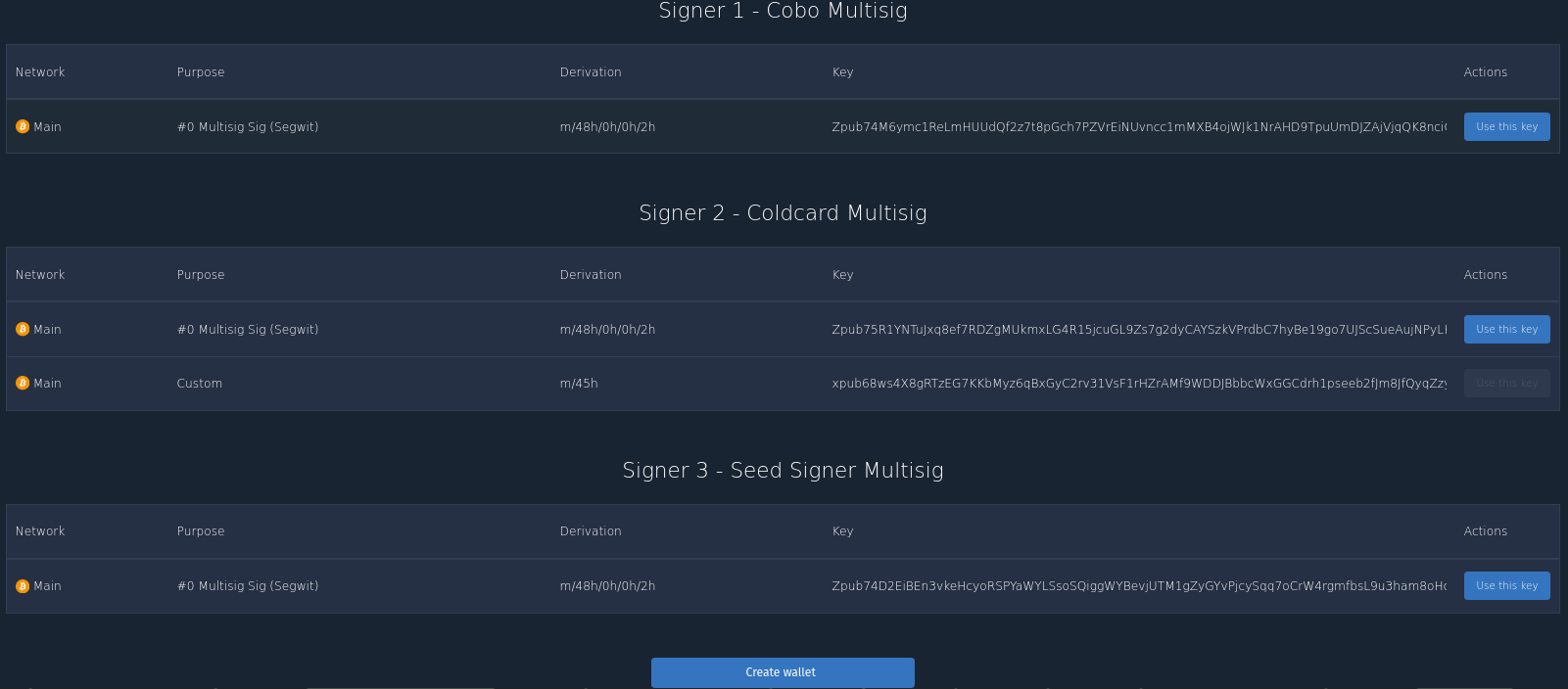Click Bitcoin icon in Cobo Multisig row
Screen dimensions: 1568x689
(23, 126)
